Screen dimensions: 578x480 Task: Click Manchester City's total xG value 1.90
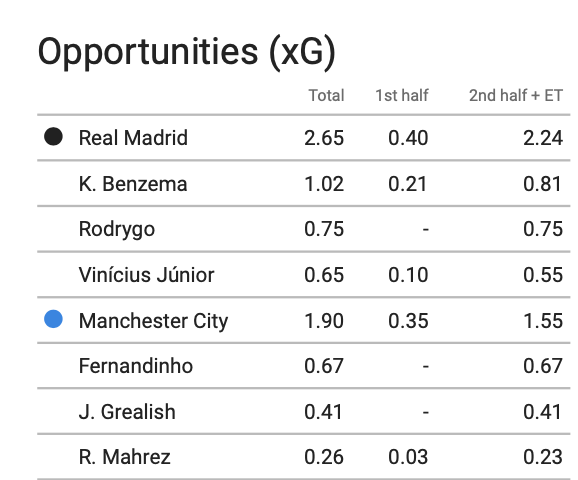coord(324,321)
